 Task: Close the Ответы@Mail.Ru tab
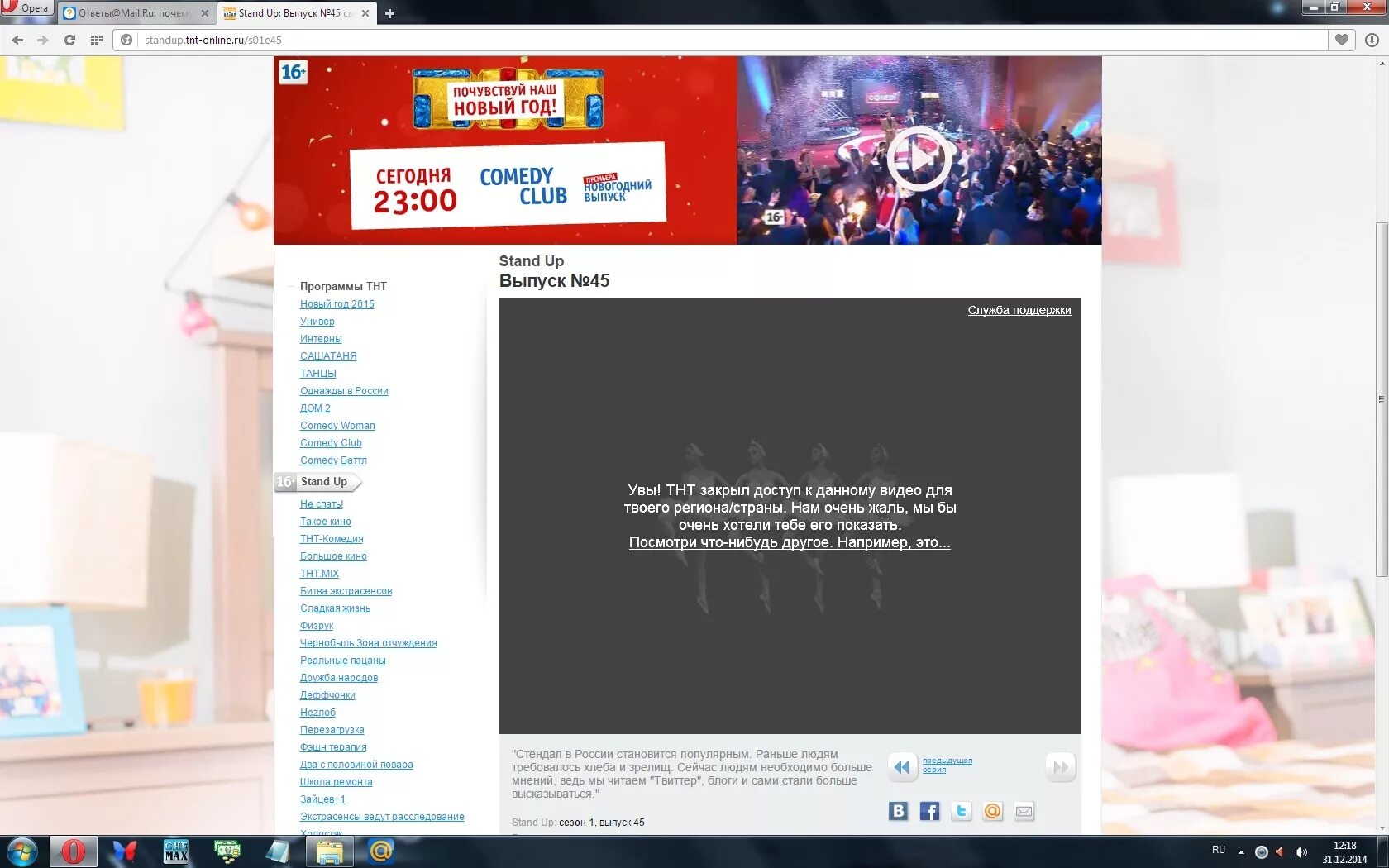(205, 13)
